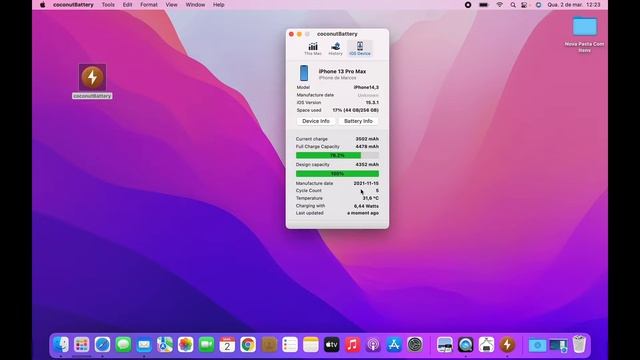Click the Temperature reading in °C
The width and height of the screenshot is (640, 360).
coord(371,198)
